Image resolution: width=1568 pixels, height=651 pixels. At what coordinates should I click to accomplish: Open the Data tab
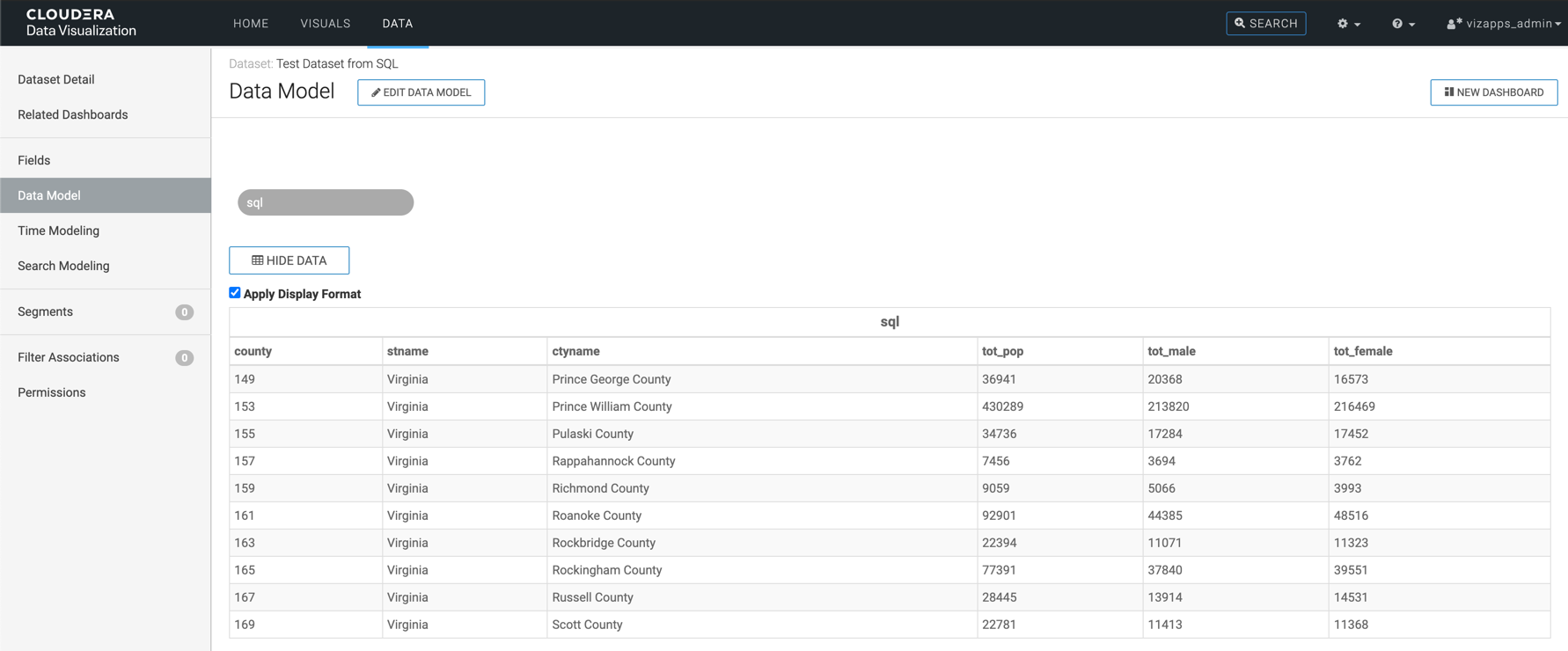point(397,24)
